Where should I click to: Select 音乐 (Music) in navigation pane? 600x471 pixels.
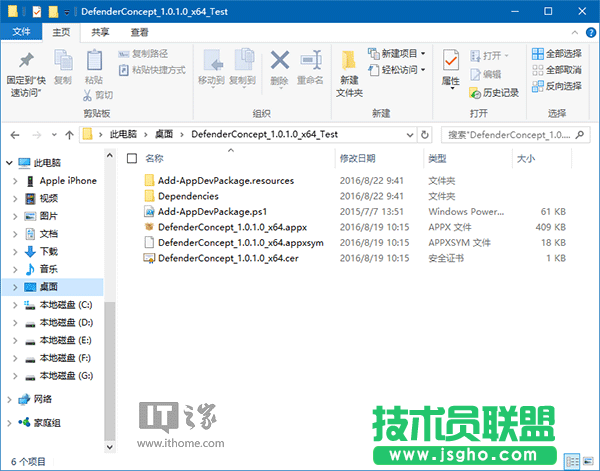pyautogui.click(x=49, y=269)
